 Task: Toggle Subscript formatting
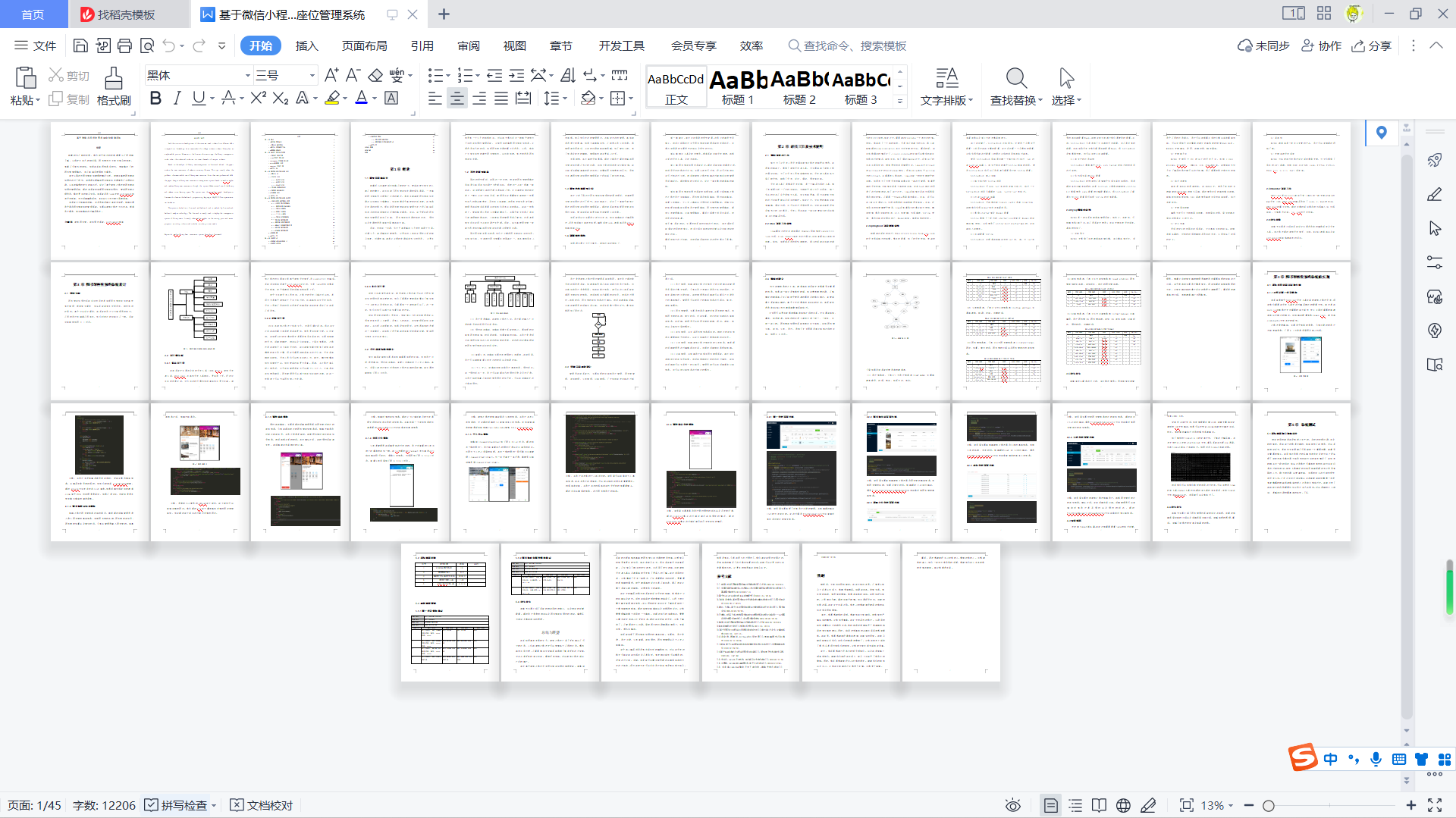pyautogui.click(x=281, y=98)
